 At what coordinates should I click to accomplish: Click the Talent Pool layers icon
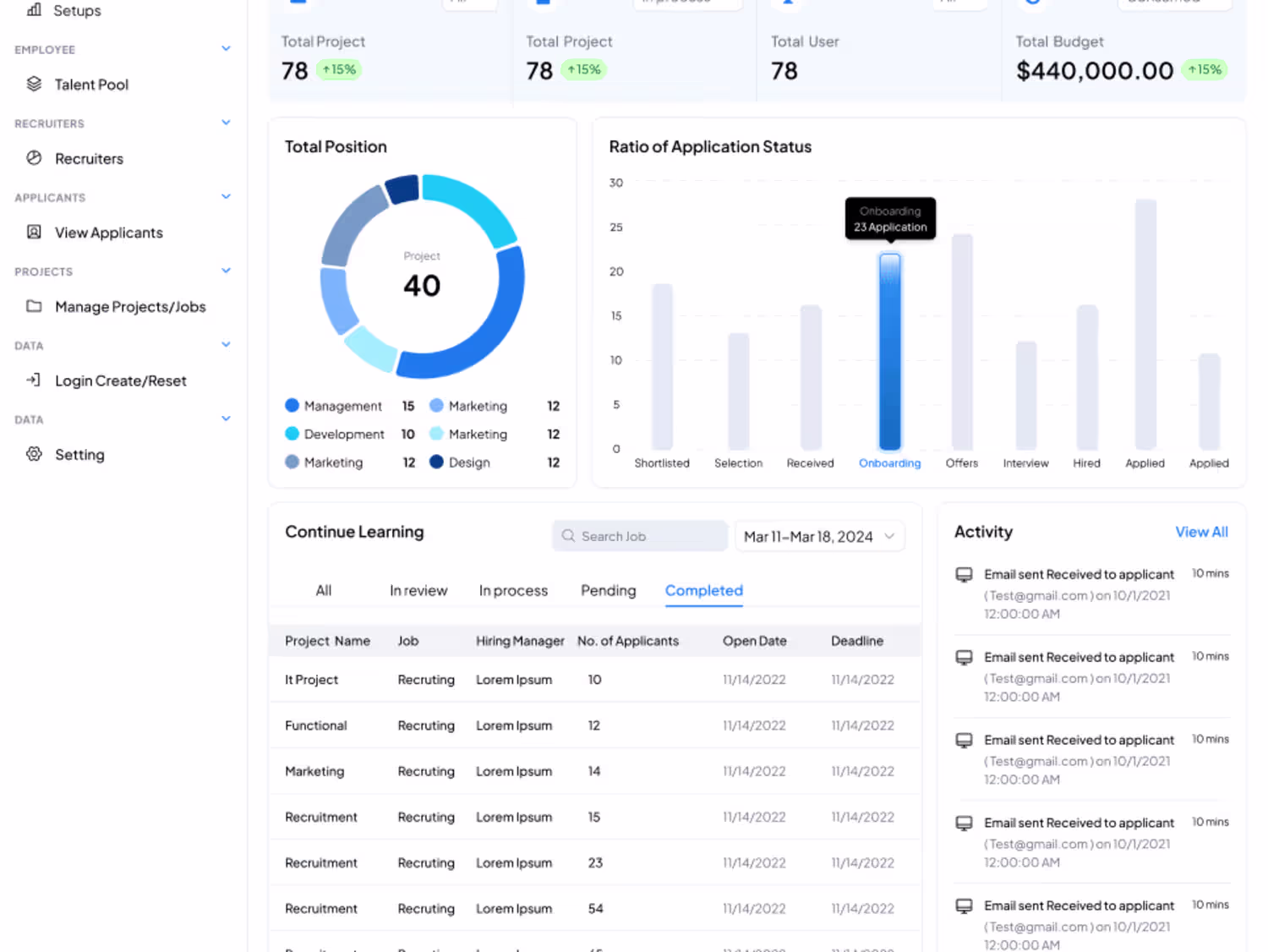(34, 84)
